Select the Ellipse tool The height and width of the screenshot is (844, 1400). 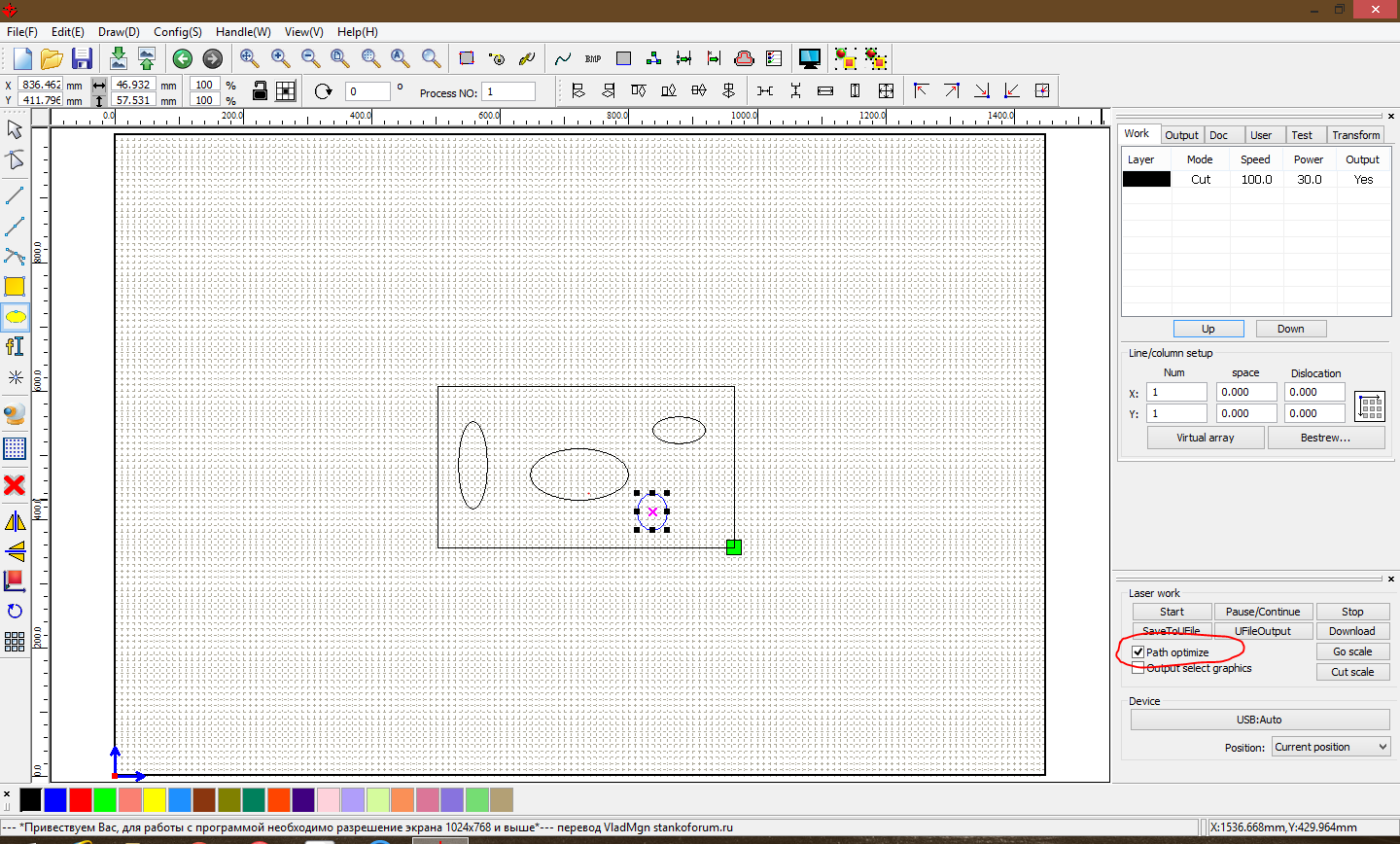(16, 317)
